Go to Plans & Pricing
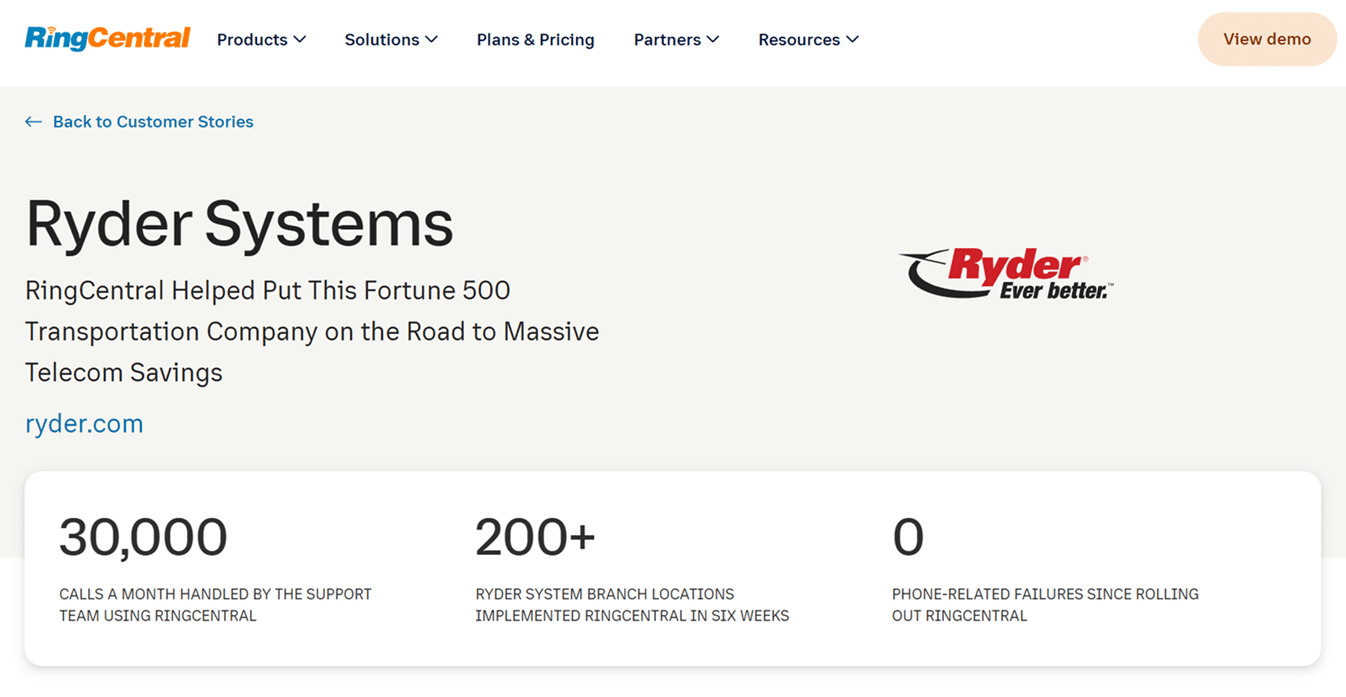The image size is (1346, 697). (535, 40)
